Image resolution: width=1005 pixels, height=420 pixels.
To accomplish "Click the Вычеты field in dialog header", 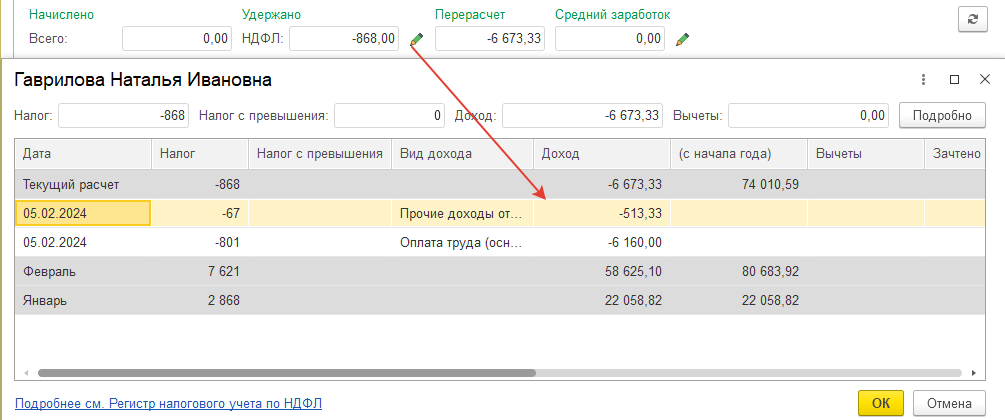I will pos(808,115).
